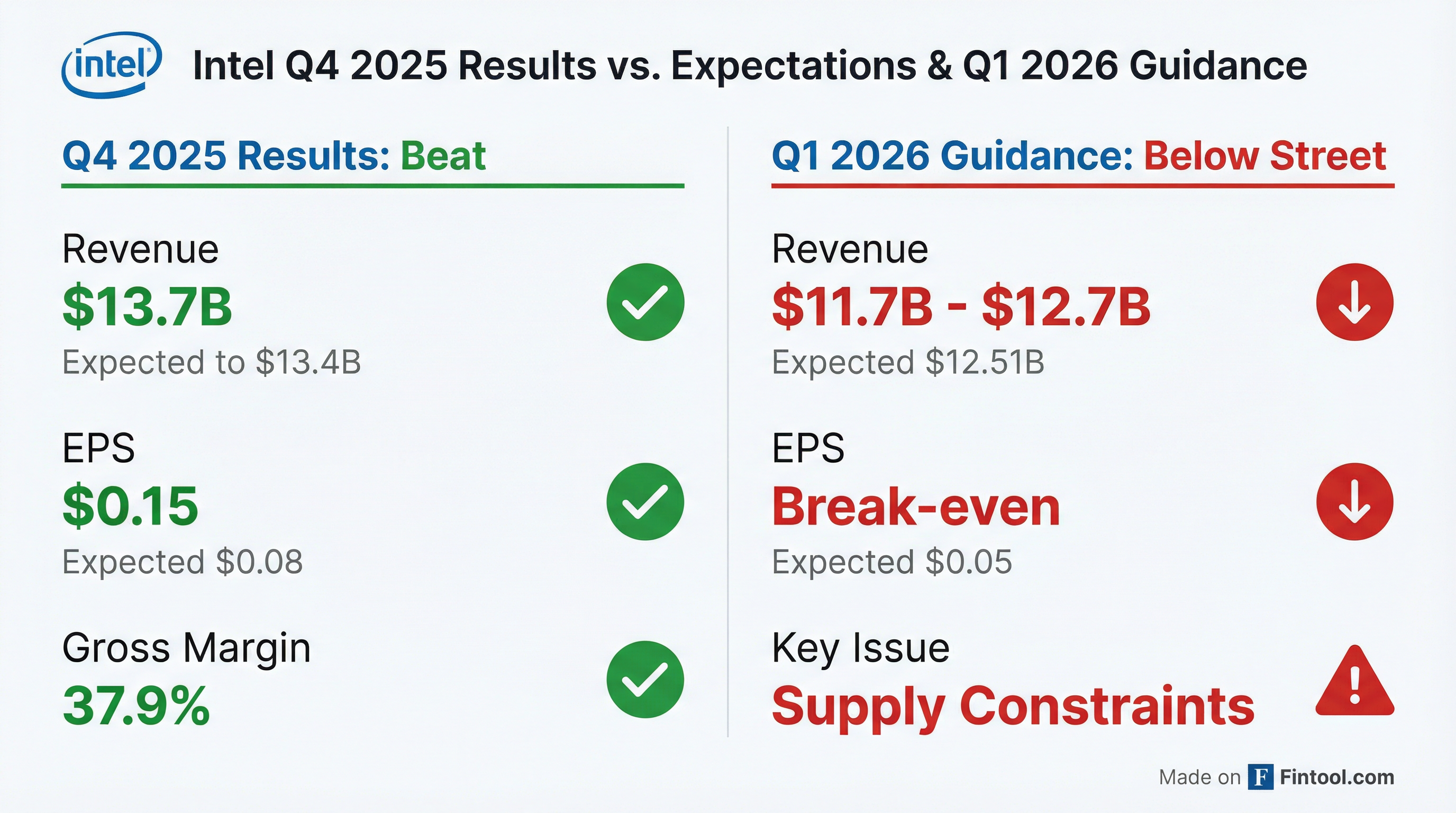Click the main infographic title text
This screenshot has height=813, width=1456.
point(750,66)
